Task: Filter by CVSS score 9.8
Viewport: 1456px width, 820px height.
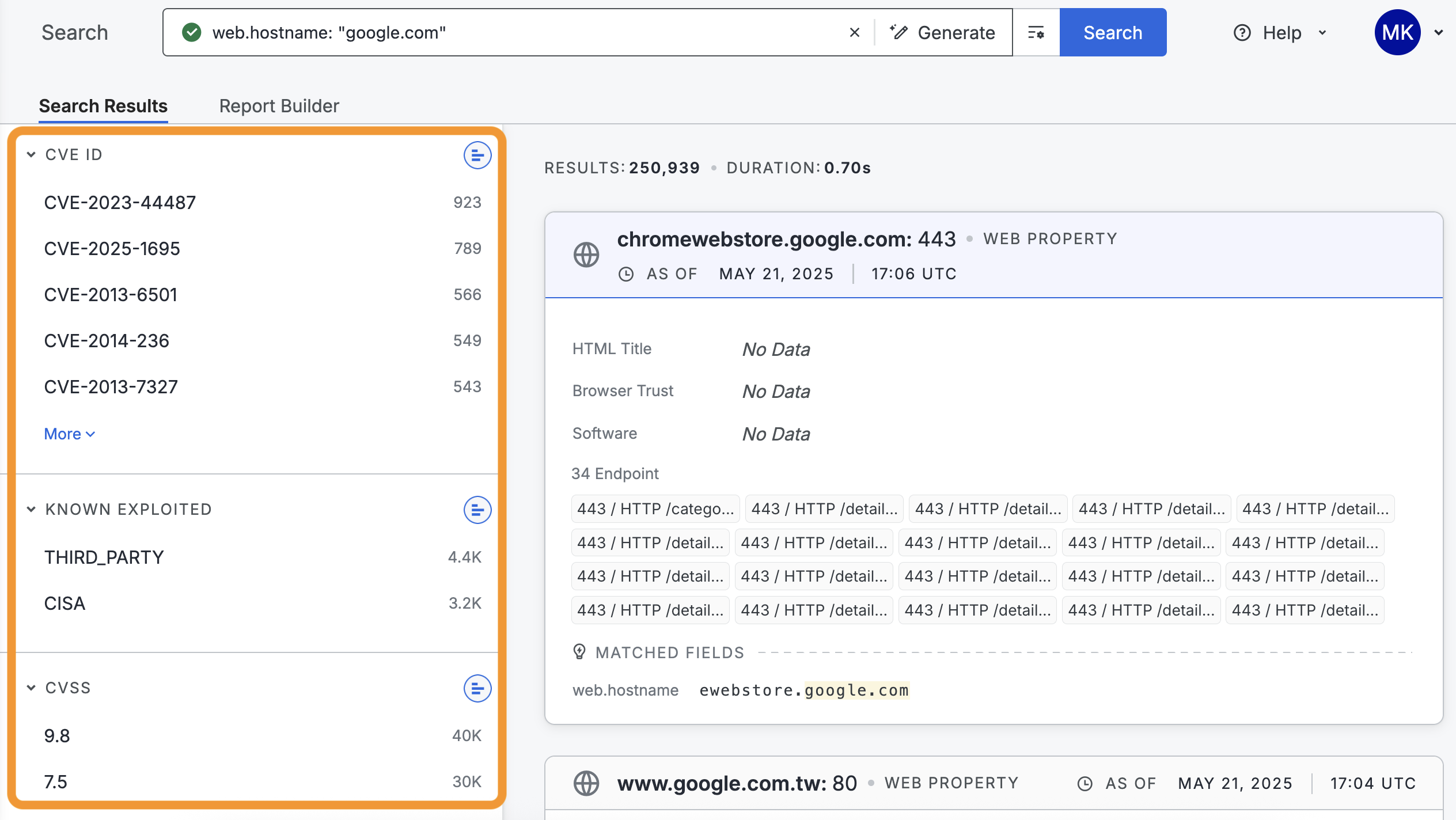Action: 57,736
